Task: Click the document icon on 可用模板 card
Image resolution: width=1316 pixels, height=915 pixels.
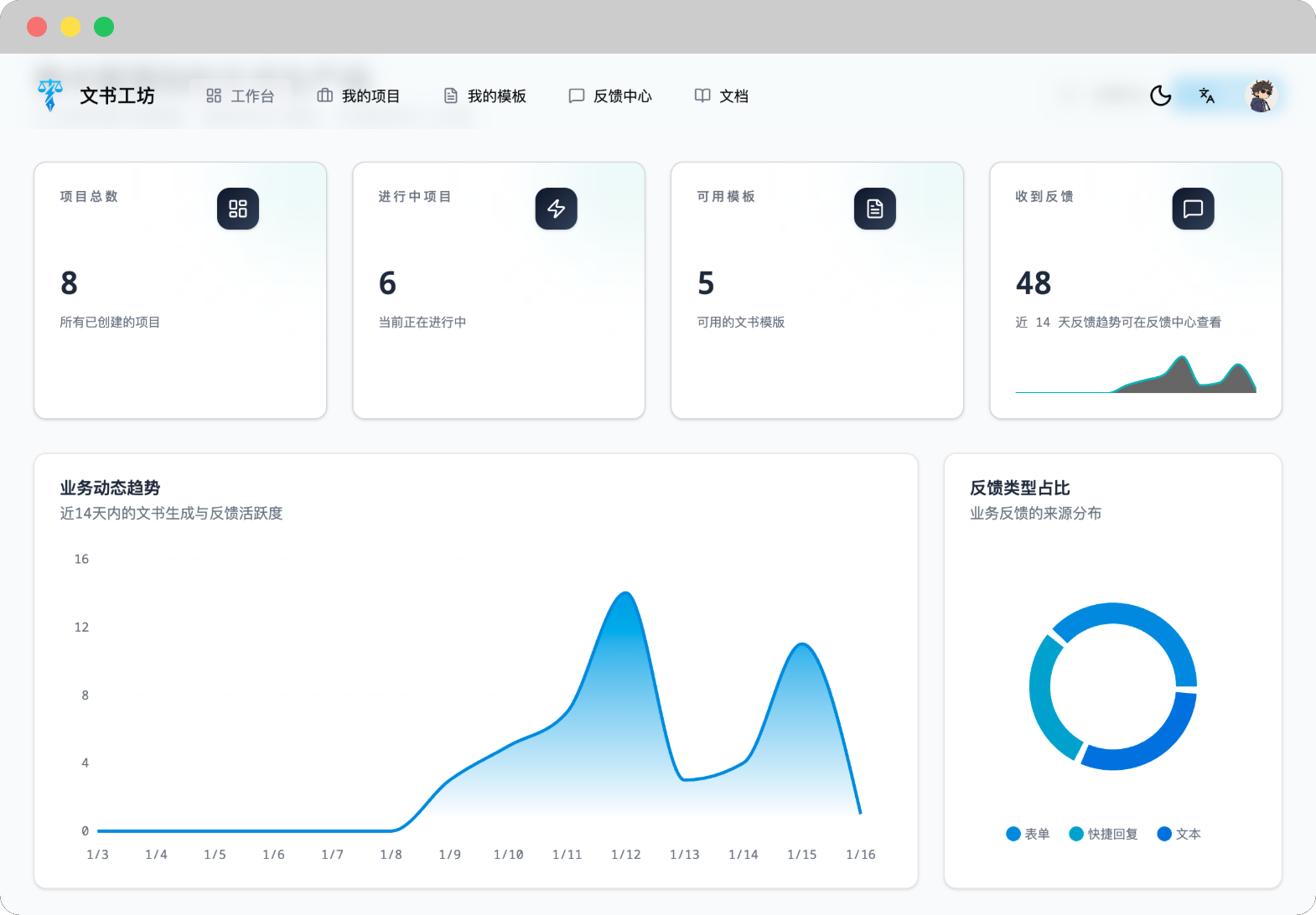Action: [875, 209]
